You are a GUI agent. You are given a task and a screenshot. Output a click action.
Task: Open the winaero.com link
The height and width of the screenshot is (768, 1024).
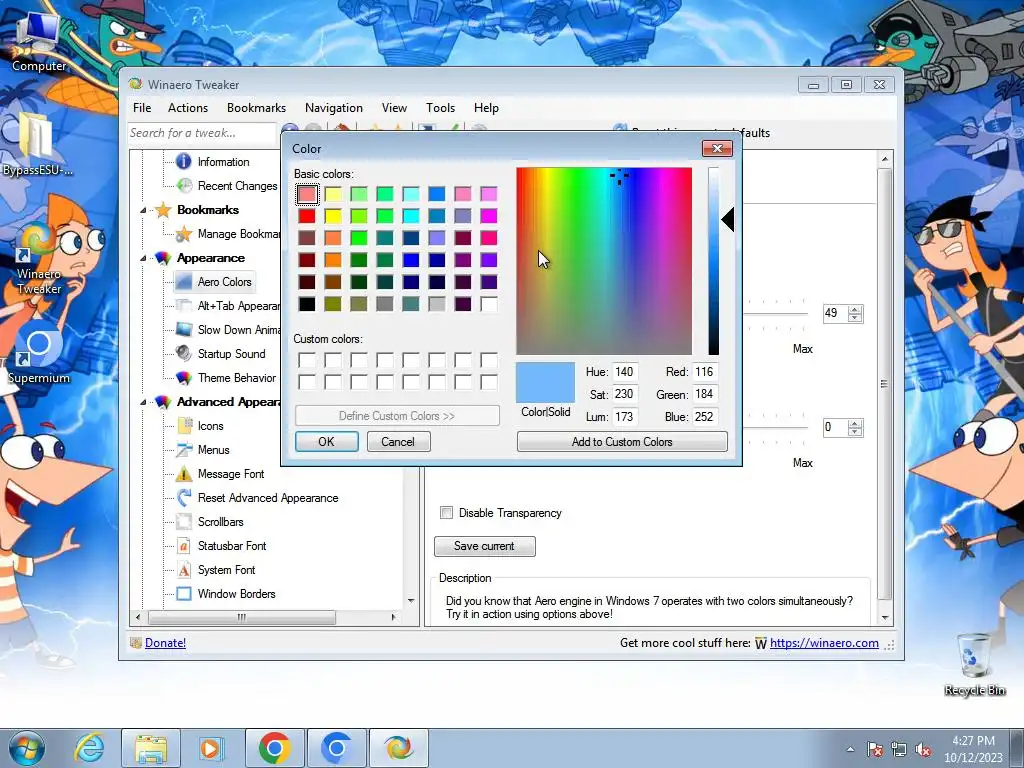coord(824,643)
